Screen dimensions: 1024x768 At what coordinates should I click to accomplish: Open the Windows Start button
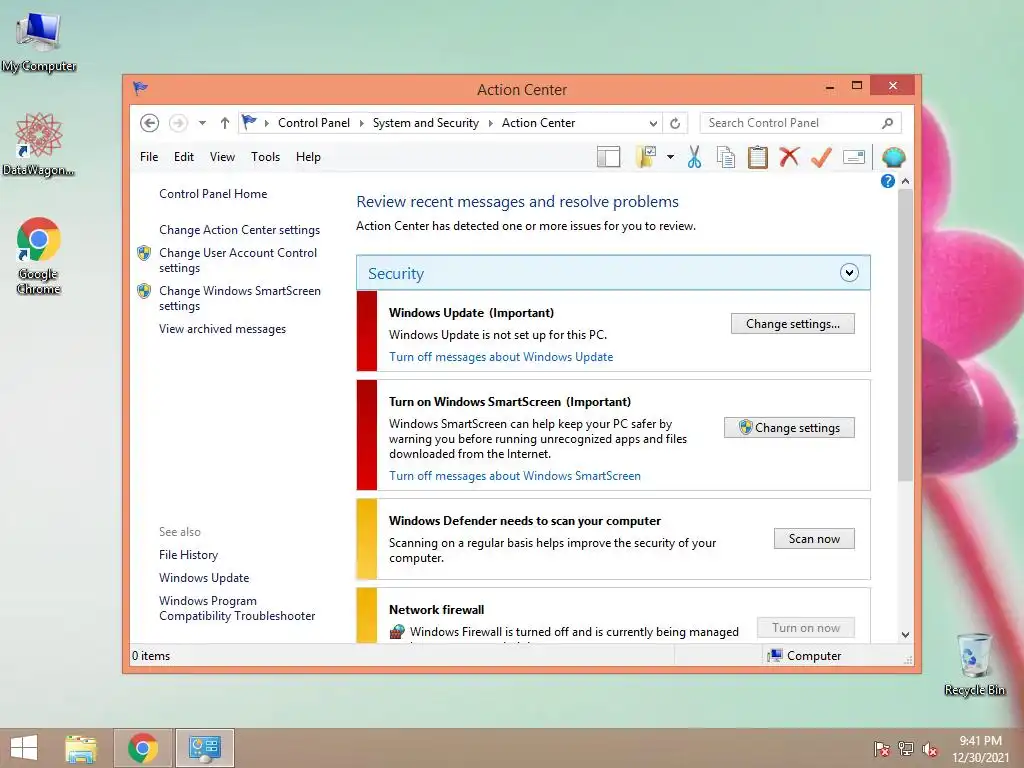pos(24,748)
